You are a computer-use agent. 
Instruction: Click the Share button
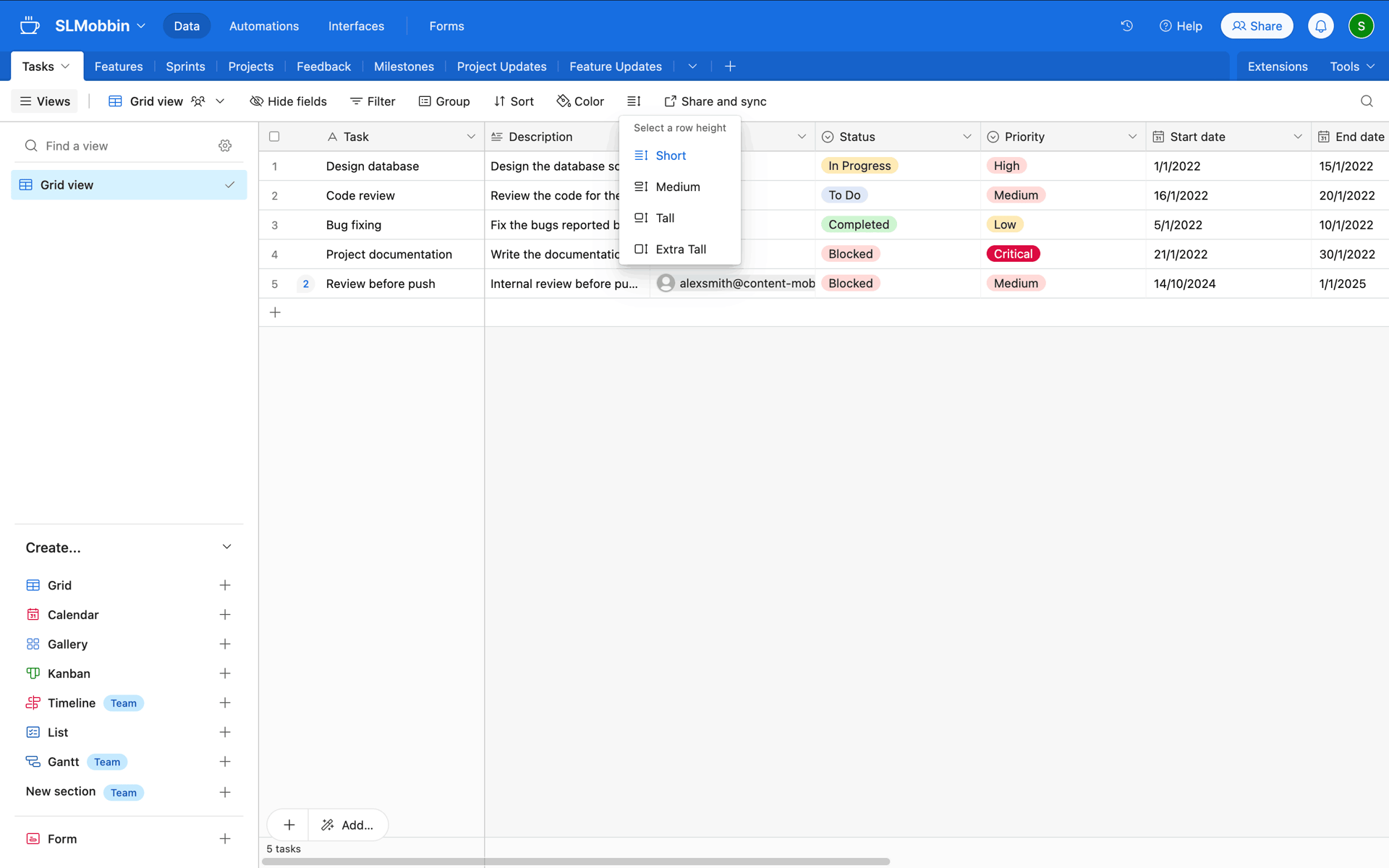pos(1257,26)
